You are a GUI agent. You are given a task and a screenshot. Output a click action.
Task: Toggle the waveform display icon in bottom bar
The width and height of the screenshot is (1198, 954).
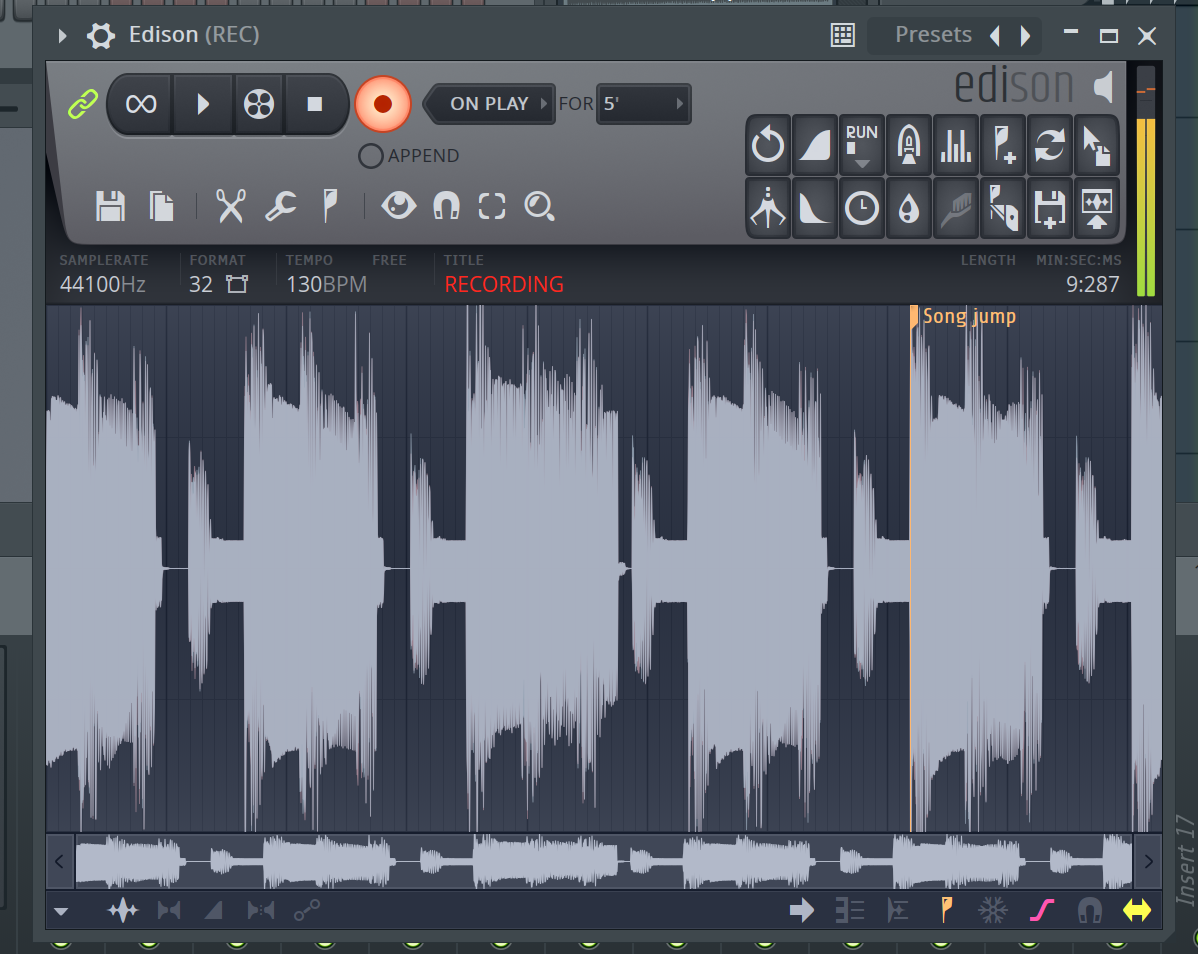(123, 910)
